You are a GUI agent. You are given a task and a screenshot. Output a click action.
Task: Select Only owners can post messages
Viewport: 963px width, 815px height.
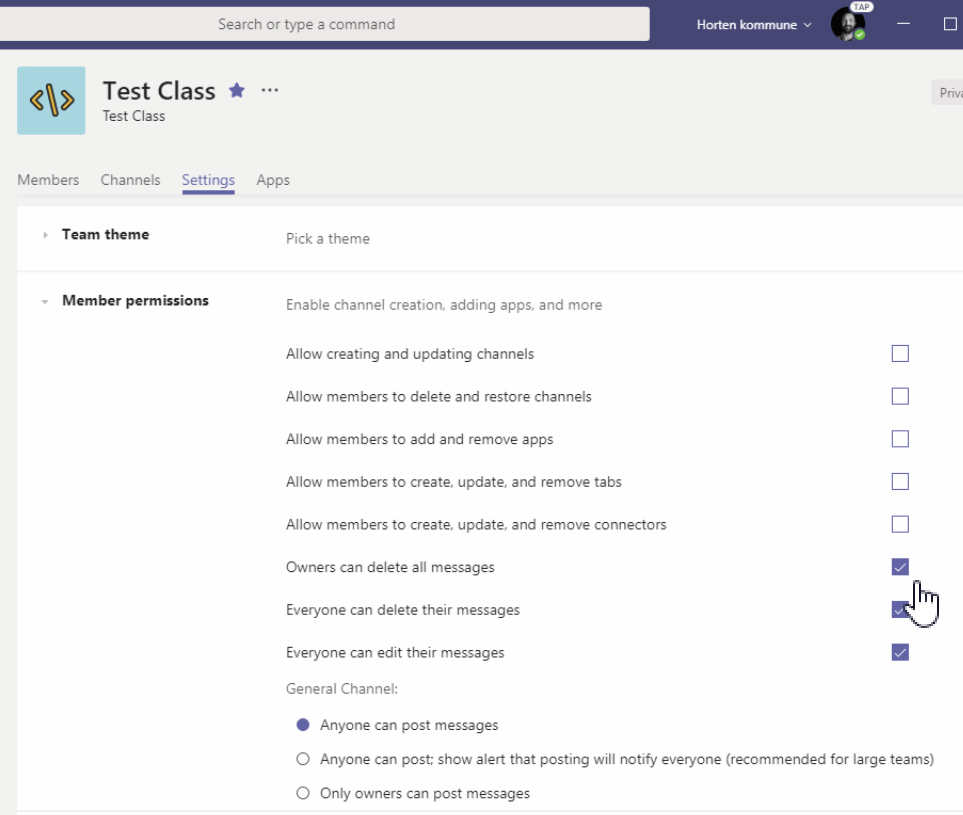point(303,793)
